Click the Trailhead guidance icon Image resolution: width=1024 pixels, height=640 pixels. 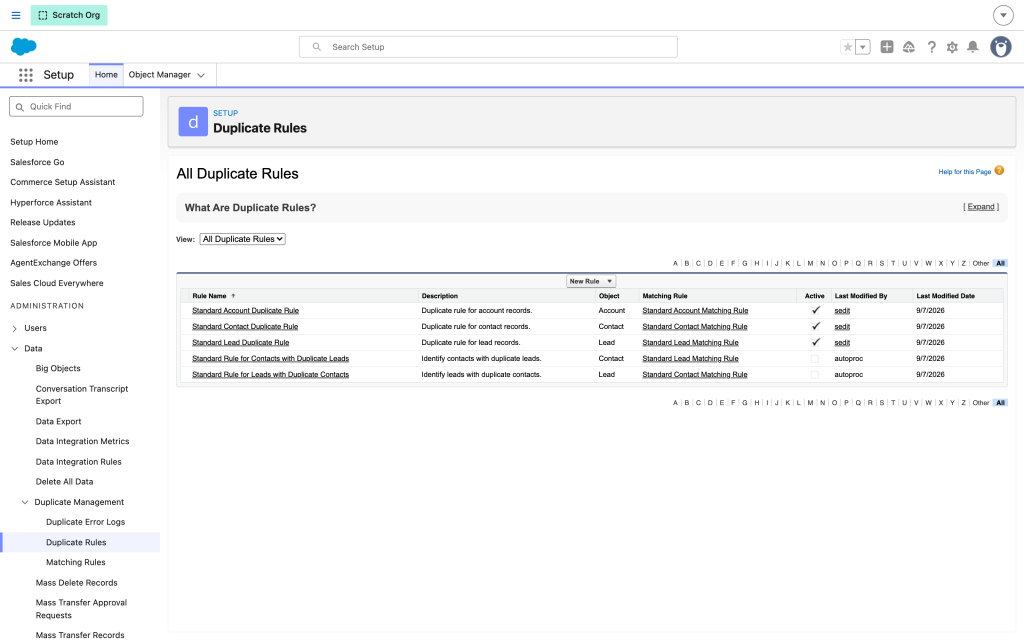908,47
